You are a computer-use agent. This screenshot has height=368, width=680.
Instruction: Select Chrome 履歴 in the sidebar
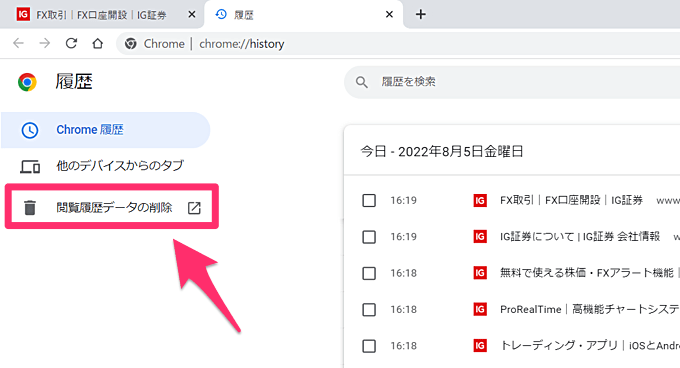tap(105, 130)
